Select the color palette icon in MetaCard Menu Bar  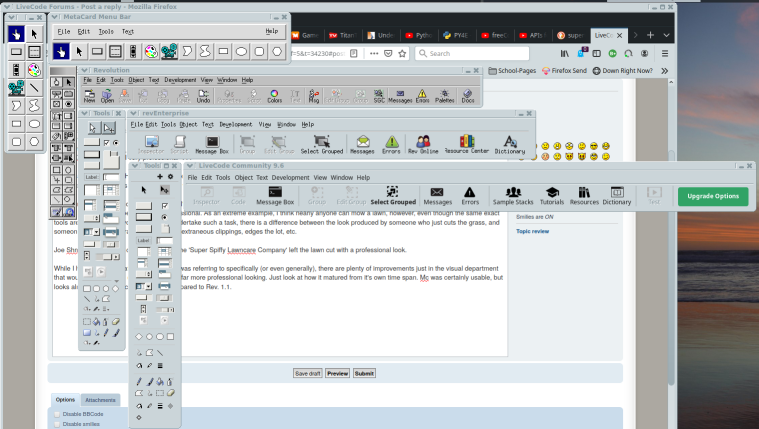pos(151,51)
